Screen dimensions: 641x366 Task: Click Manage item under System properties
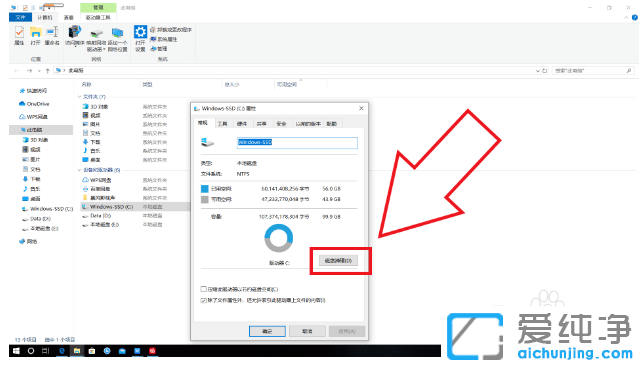coord(159,49)
